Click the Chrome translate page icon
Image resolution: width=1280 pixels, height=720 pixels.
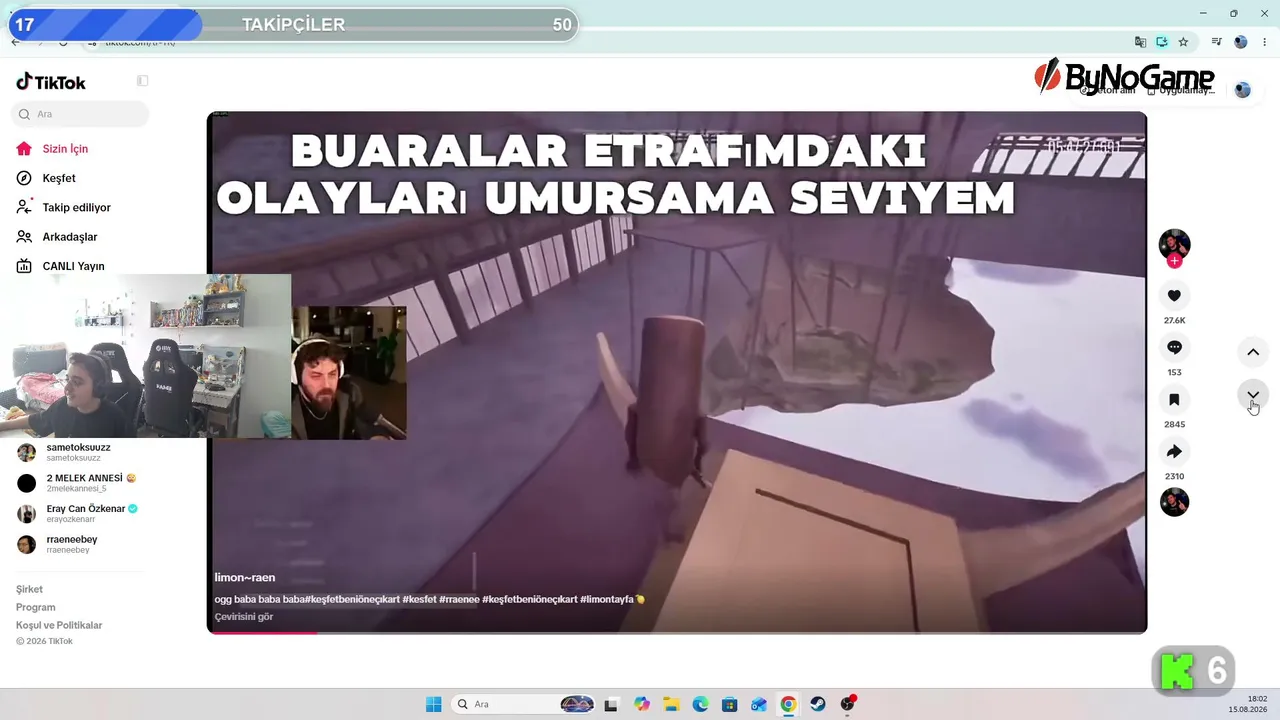pyautogui.click(x=1140, y=42)
